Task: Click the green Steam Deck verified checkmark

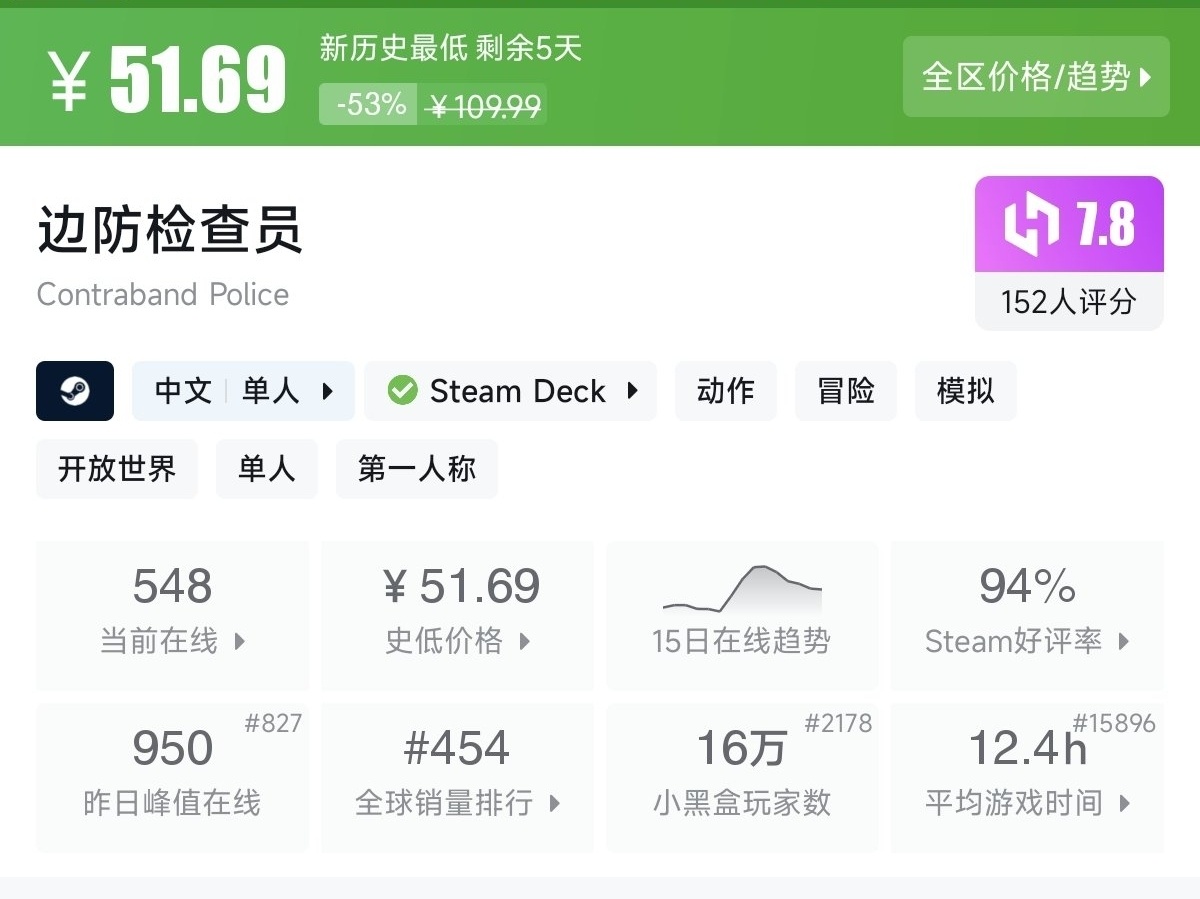Action: pyautogui.click(x=402, y=391)
